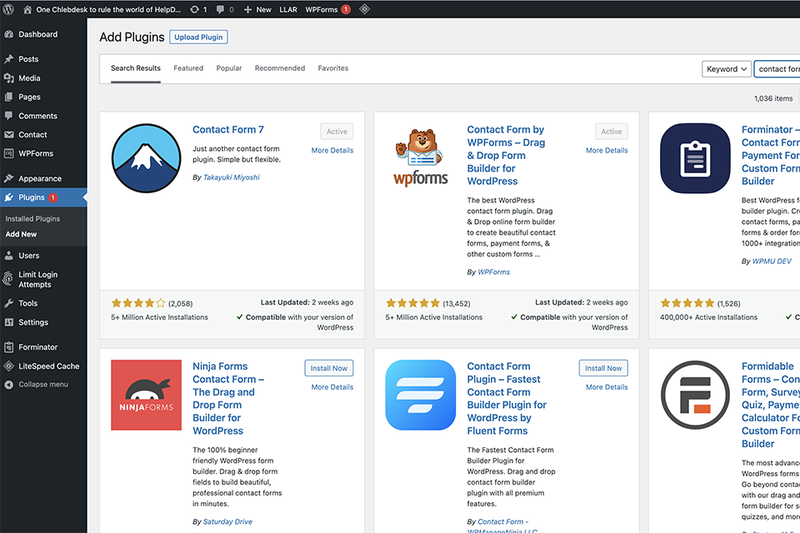The image size is (800, 533).
Task: Open Saturday Drive author link
Action: [x=228, y=522]
